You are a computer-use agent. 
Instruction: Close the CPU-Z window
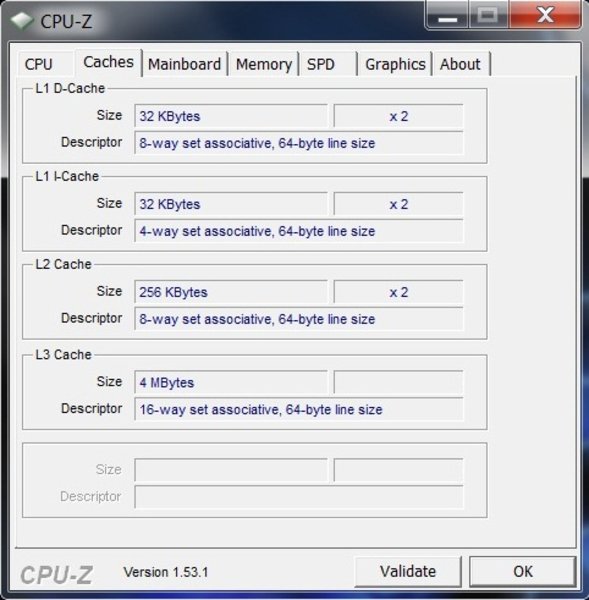[545, 15]
